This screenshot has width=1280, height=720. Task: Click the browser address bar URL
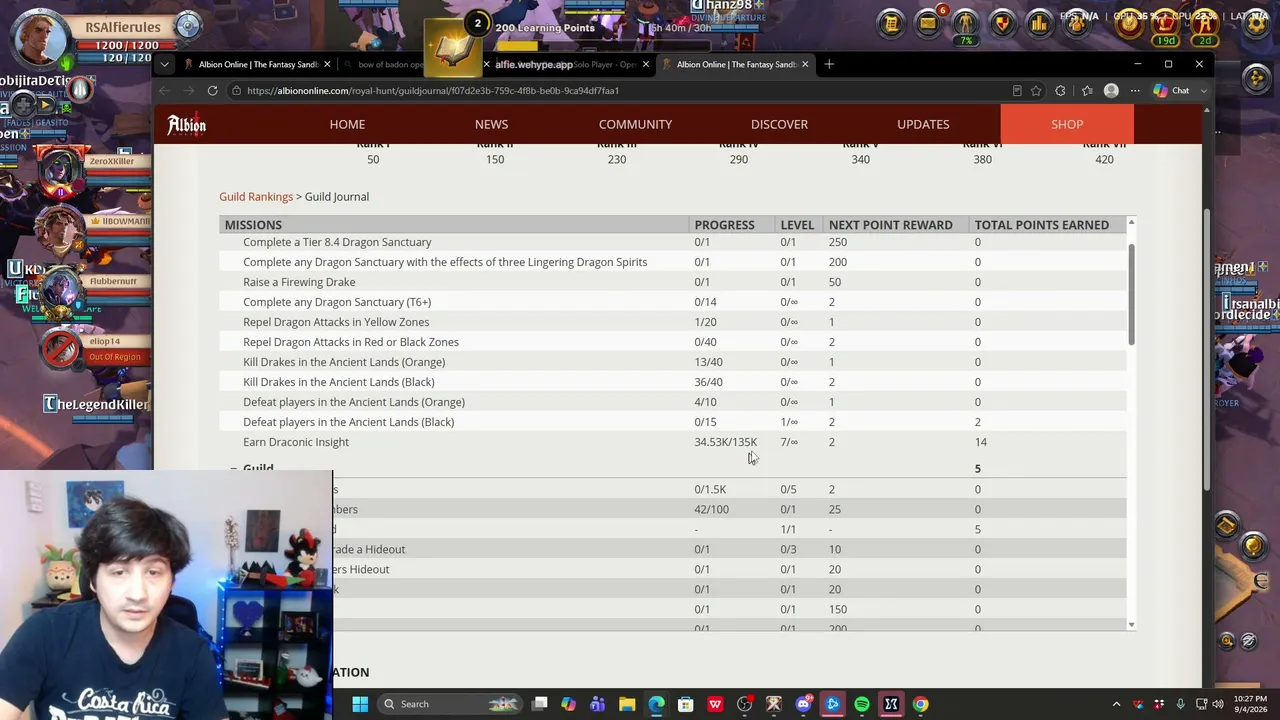click(433, 90)
